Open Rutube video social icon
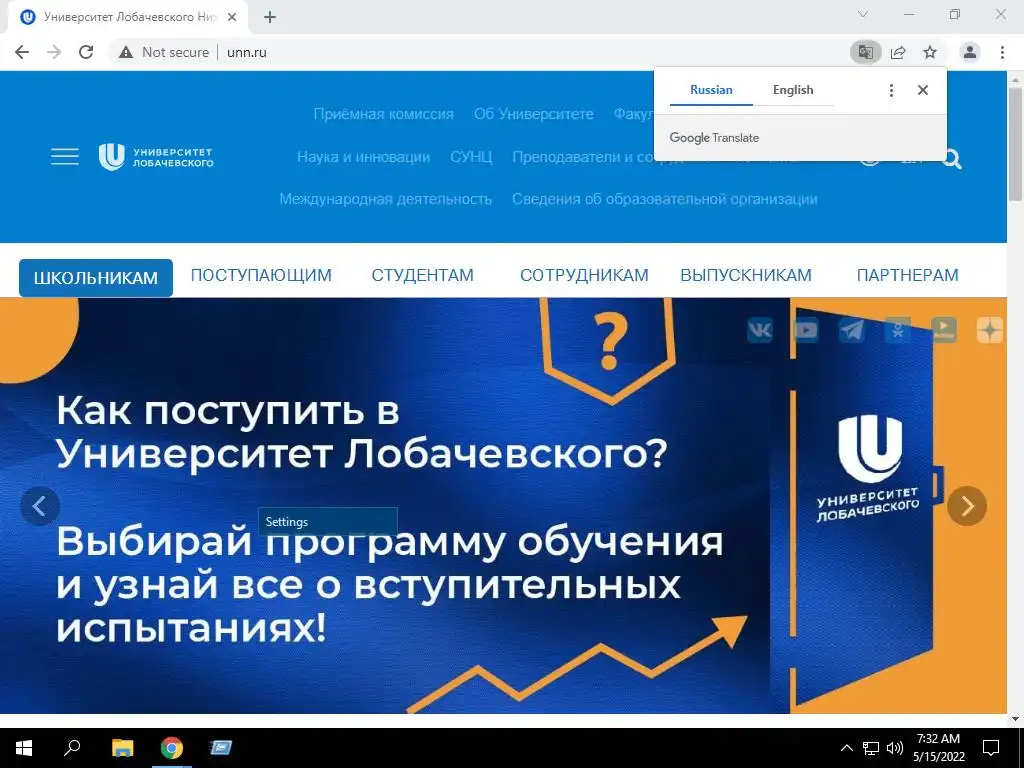The height and width of the screenshot is (768, 1024). tap(944, 330)
